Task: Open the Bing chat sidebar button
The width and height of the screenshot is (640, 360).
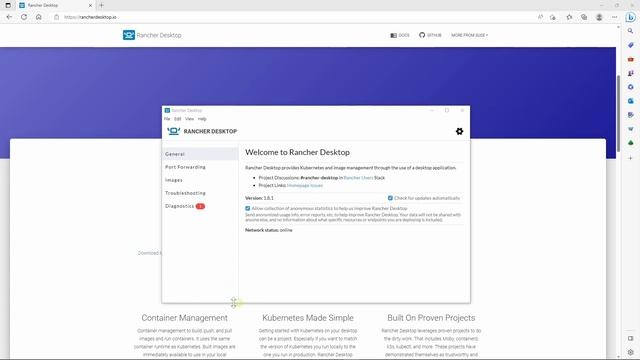Action: (x=631, y=17)
